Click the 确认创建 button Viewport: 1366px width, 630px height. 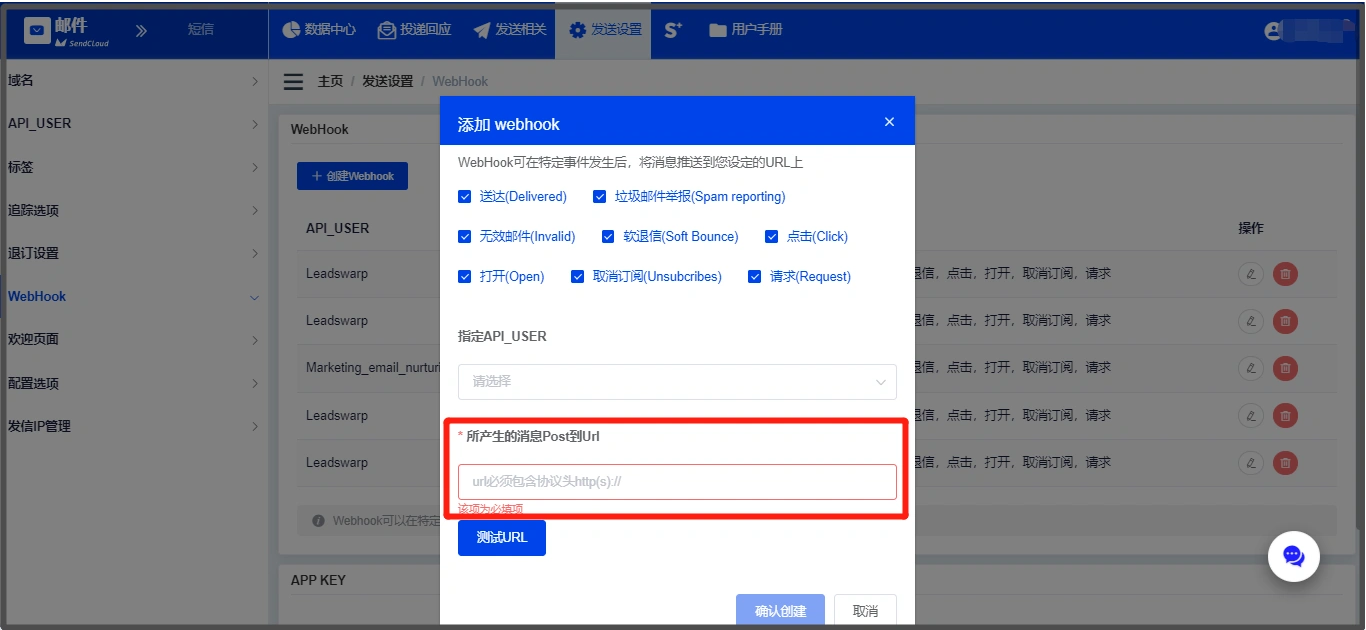coord(780,611)
